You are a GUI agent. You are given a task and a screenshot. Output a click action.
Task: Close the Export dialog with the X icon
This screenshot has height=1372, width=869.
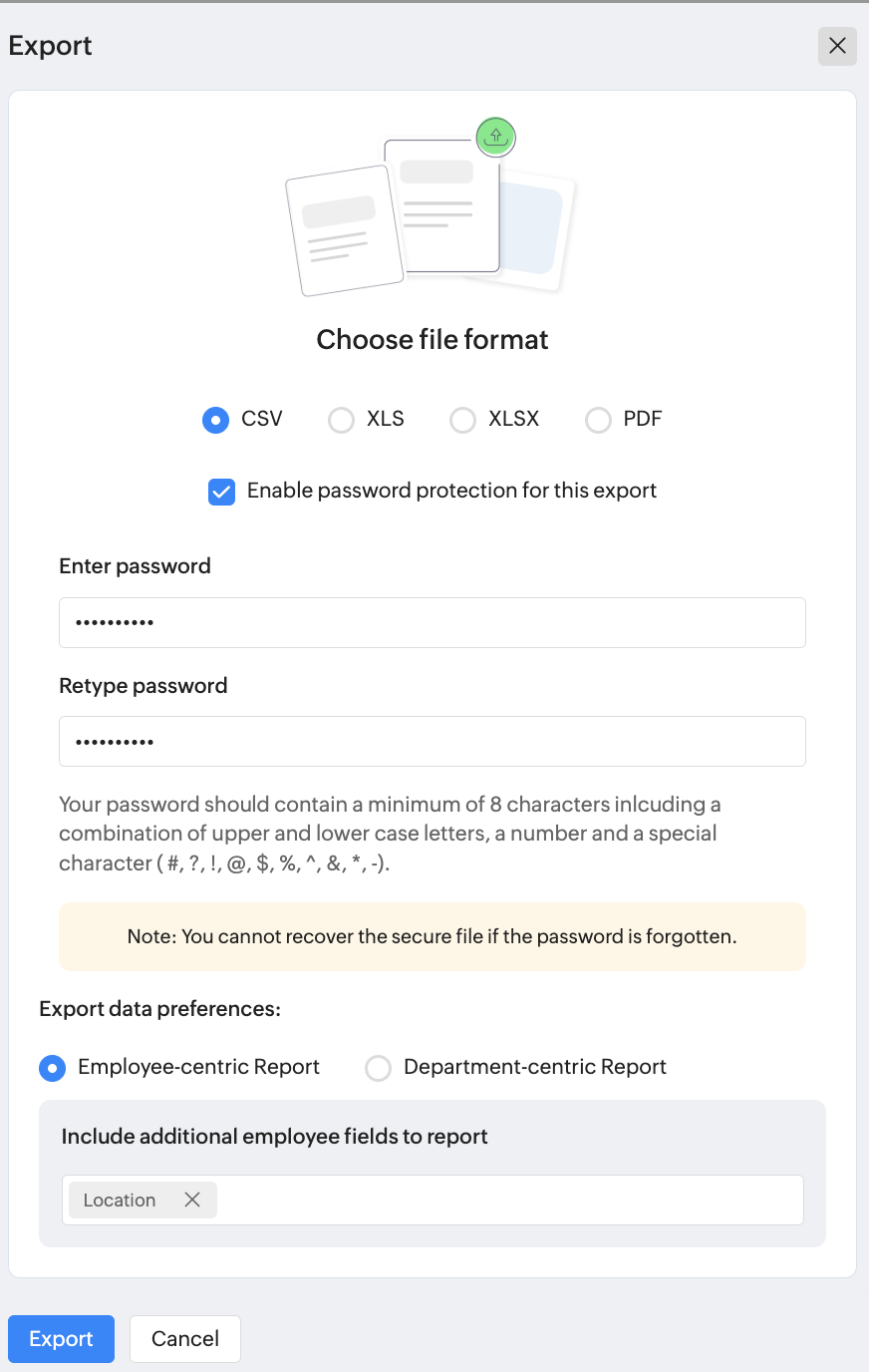pyautogui.click(x=837, y=46)
